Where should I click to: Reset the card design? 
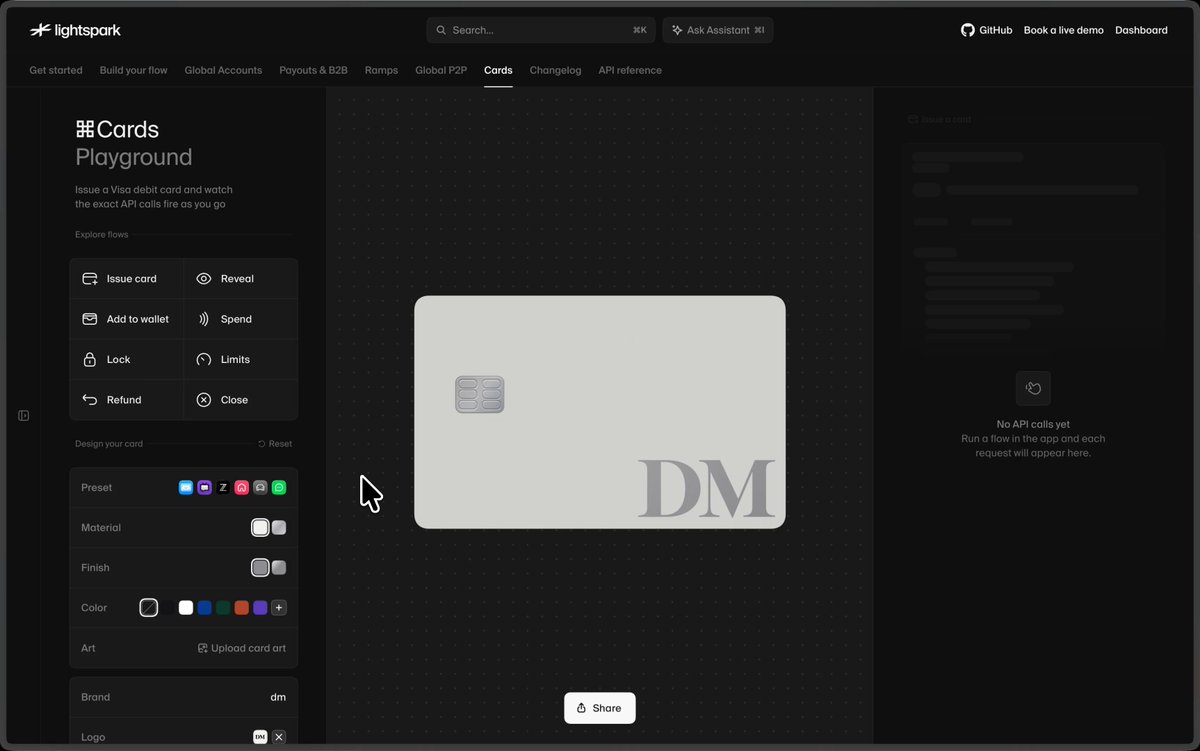click(x=275, y=443)
